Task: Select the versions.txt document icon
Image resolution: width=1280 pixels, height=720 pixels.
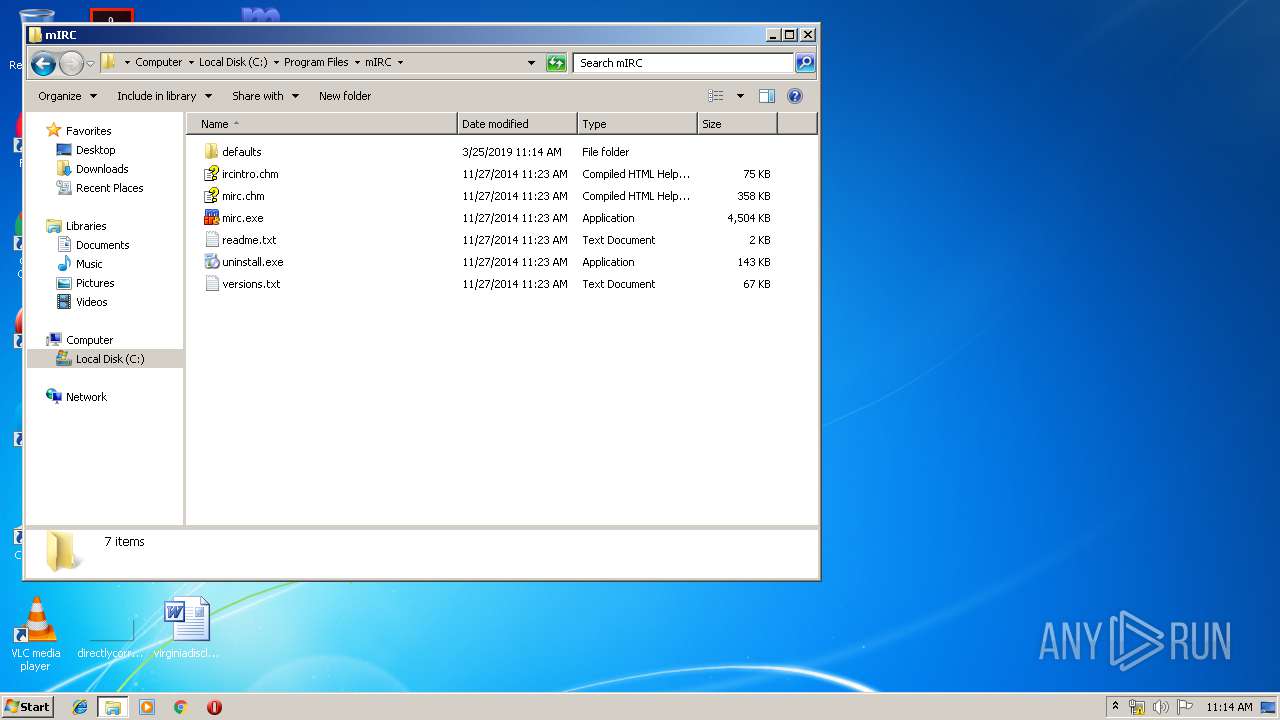Action: pyautogui.click(x=211, y=284)
